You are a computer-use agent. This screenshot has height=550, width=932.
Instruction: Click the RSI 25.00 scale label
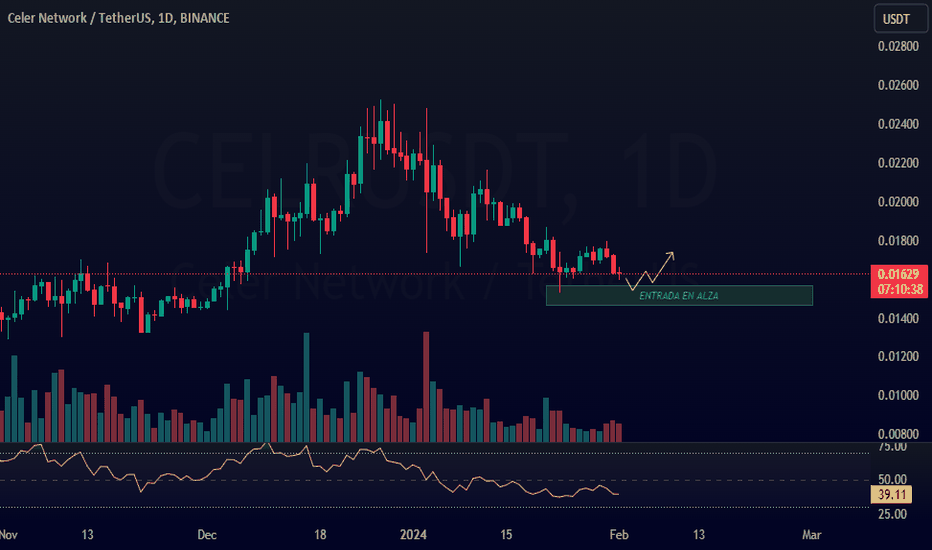tap(892, 514)
